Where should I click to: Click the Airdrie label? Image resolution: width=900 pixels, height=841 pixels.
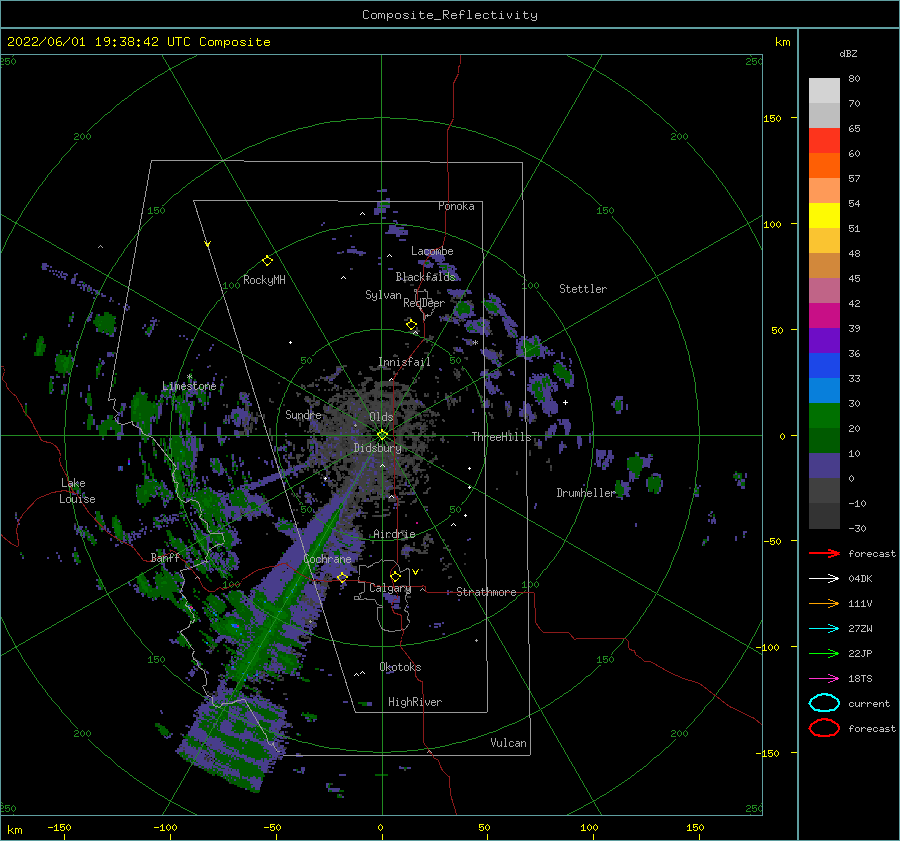[x=394, y=534]
